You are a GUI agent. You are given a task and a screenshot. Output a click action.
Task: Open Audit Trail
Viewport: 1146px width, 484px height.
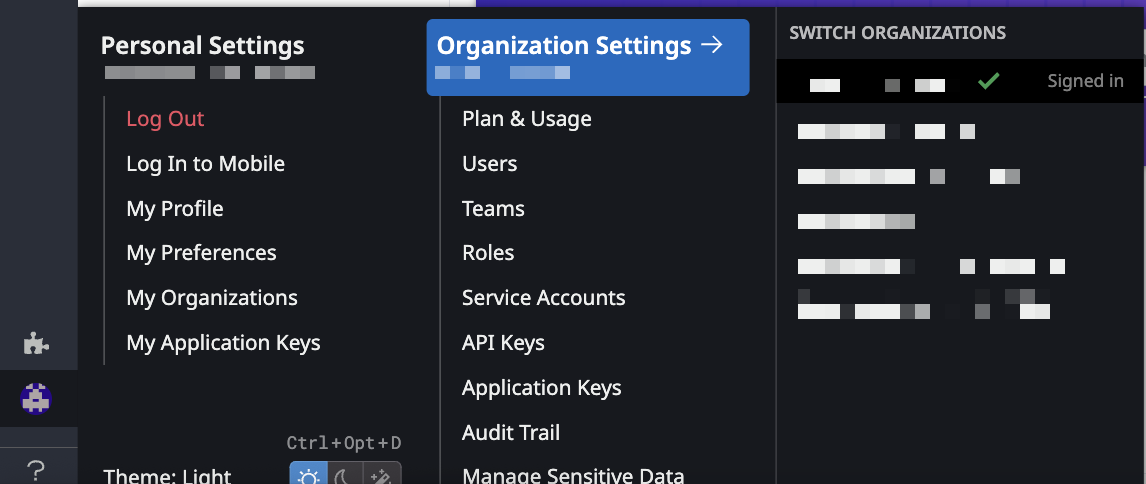(511, 432)
